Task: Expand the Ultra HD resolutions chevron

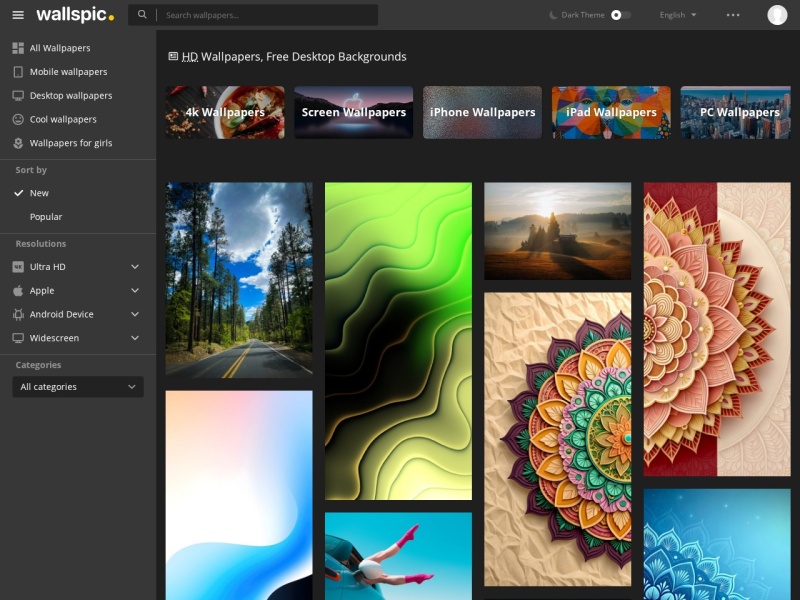Action: tap(135, 267)
